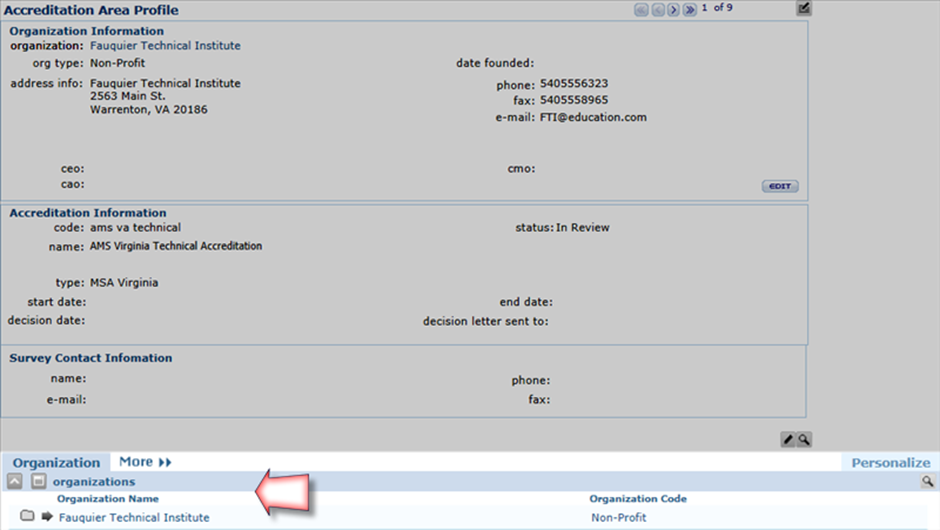
Task: Sort by Organization Code column
Action: [x=638, y=499]
